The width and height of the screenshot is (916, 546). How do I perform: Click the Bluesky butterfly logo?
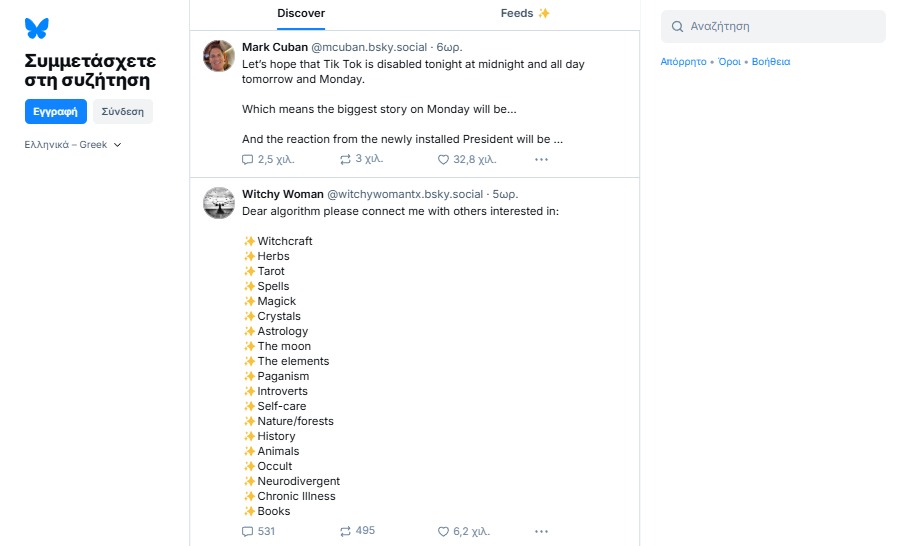[37, 28]
